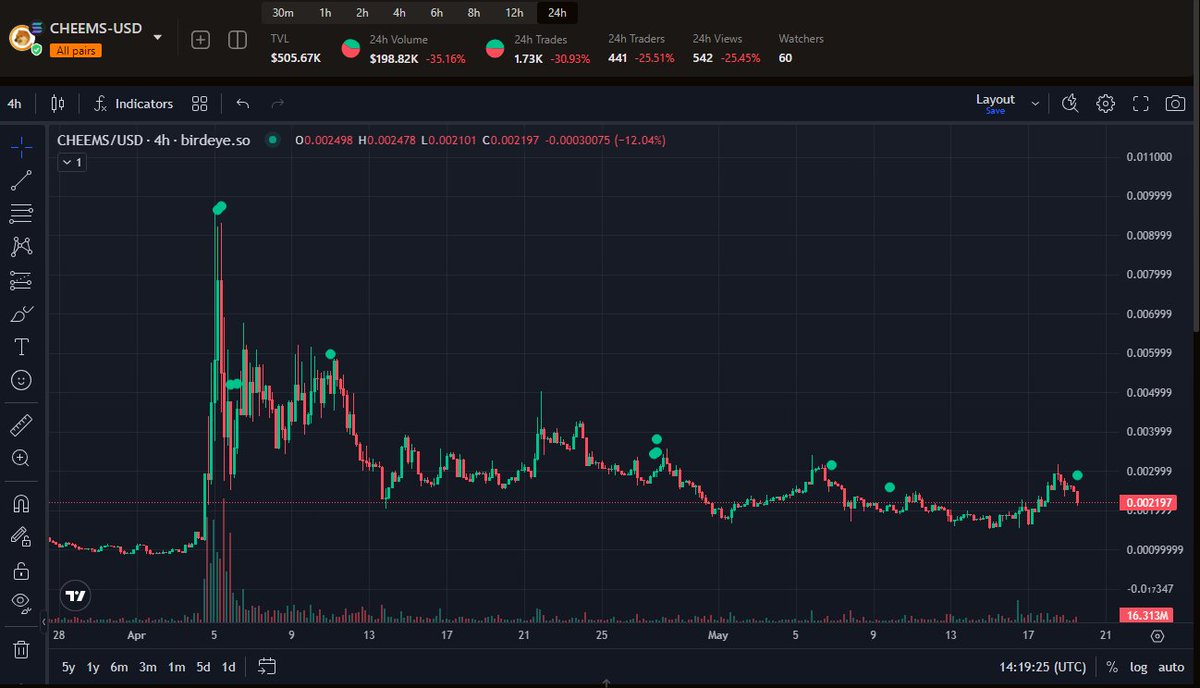The width and height of the screenshot is (1200, 688).
Task: Select the text annotation tool
Action: tap(21, 347)
